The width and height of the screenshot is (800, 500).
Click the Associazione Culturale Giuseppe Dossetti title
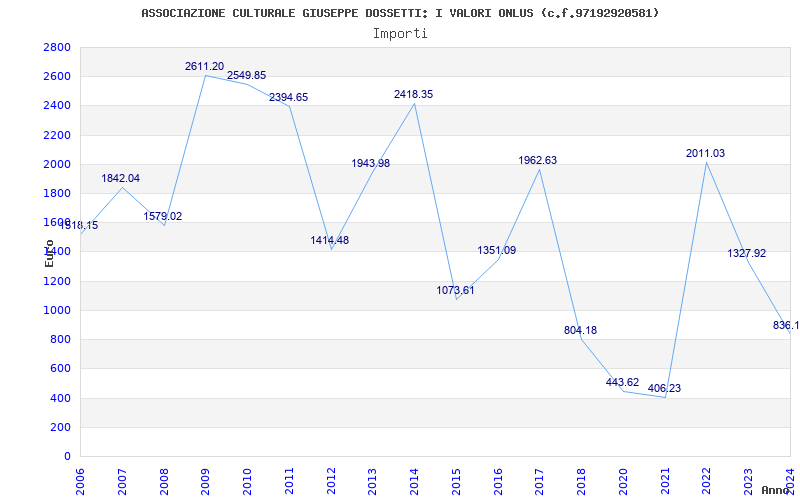pyautogui.click(x=400, y=13)
